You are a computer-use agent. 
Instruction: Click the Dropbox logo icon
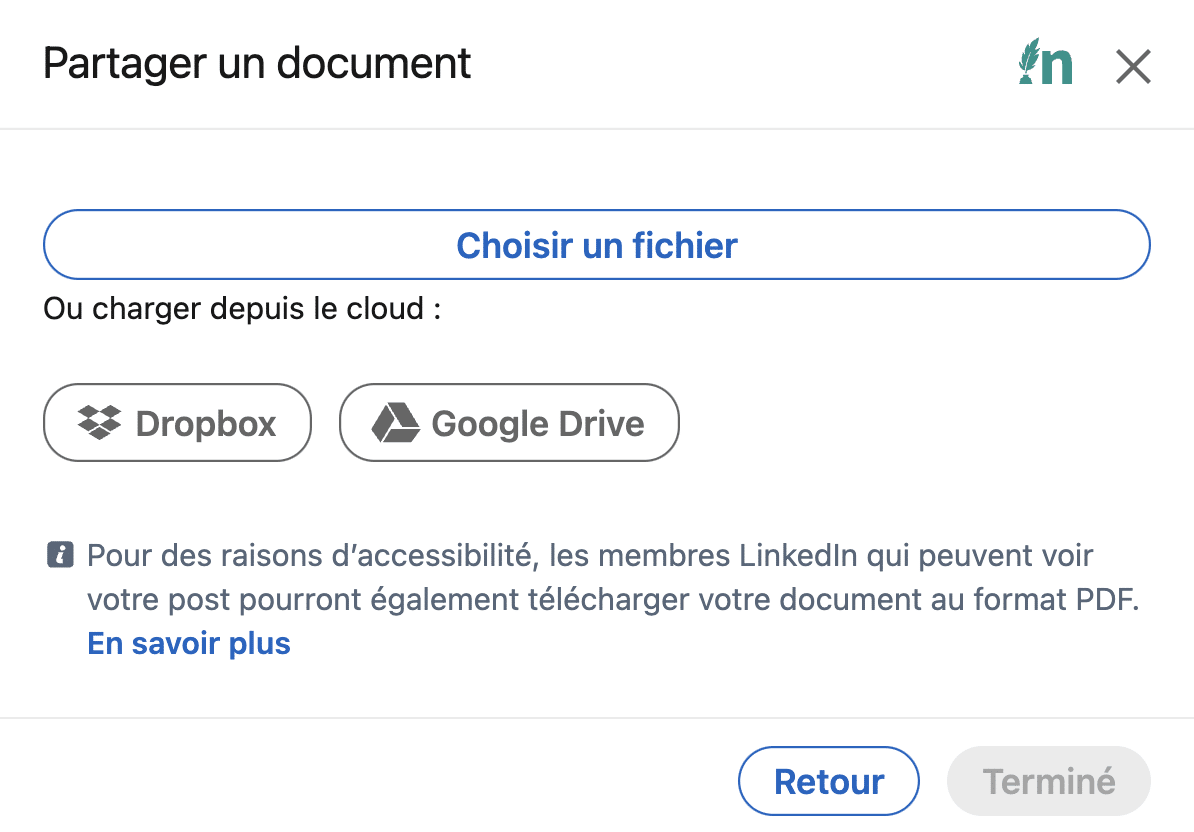99,423
